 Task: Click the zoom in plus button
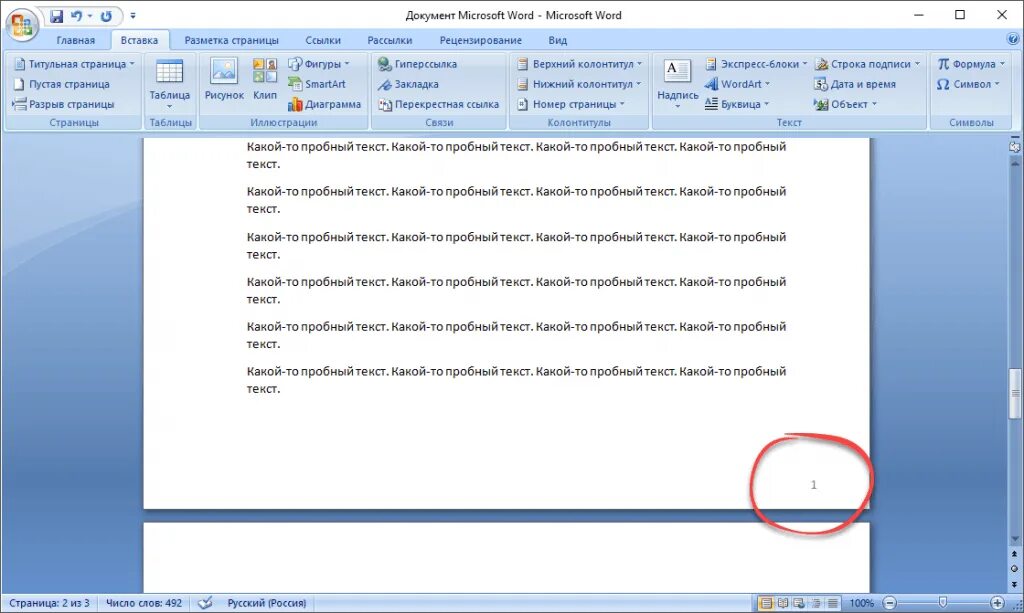pyautogui.click(x=997, y=603)
